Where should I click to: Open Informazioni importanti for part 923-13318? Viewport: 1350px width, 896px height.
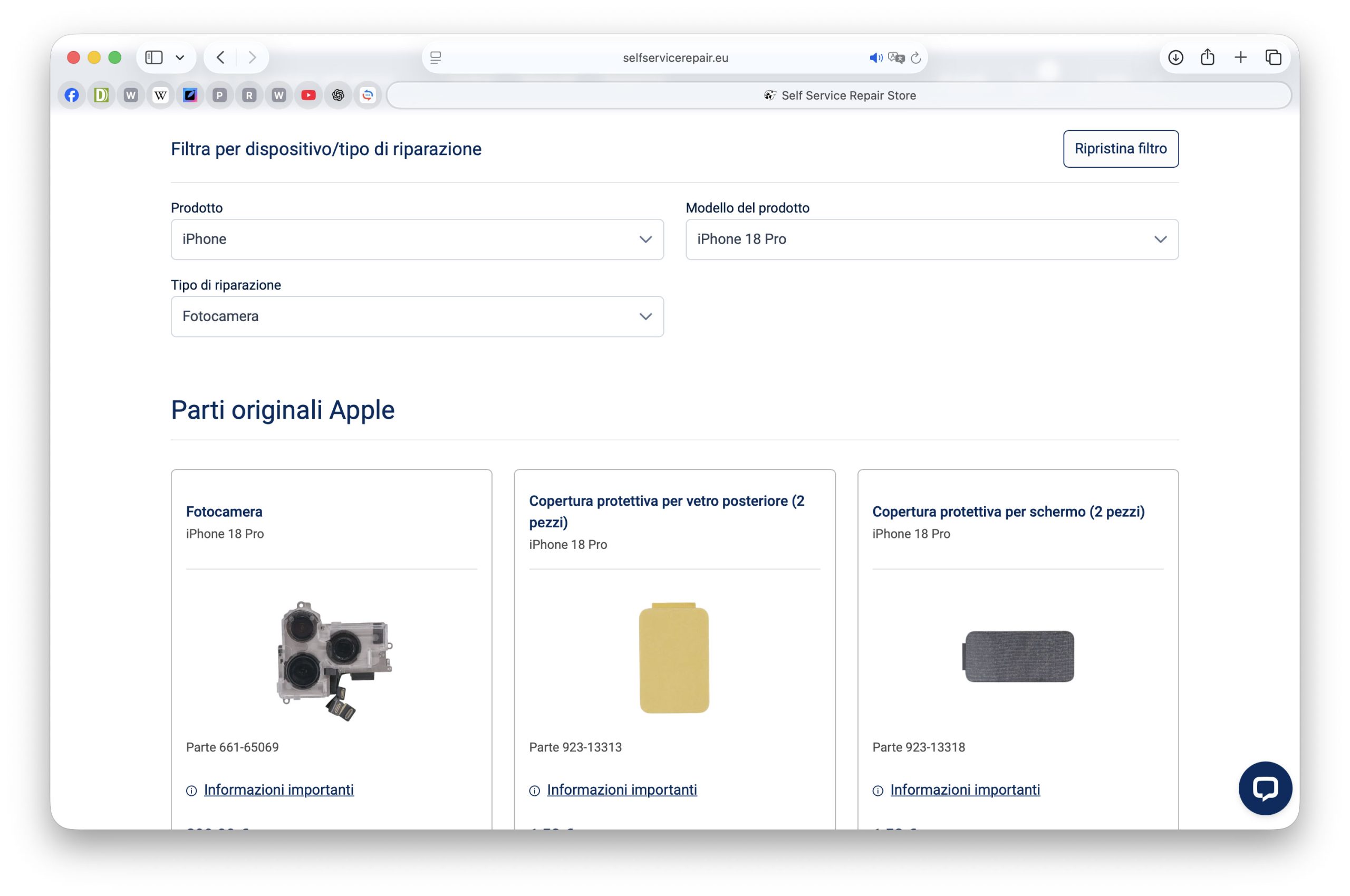point(965,789)
